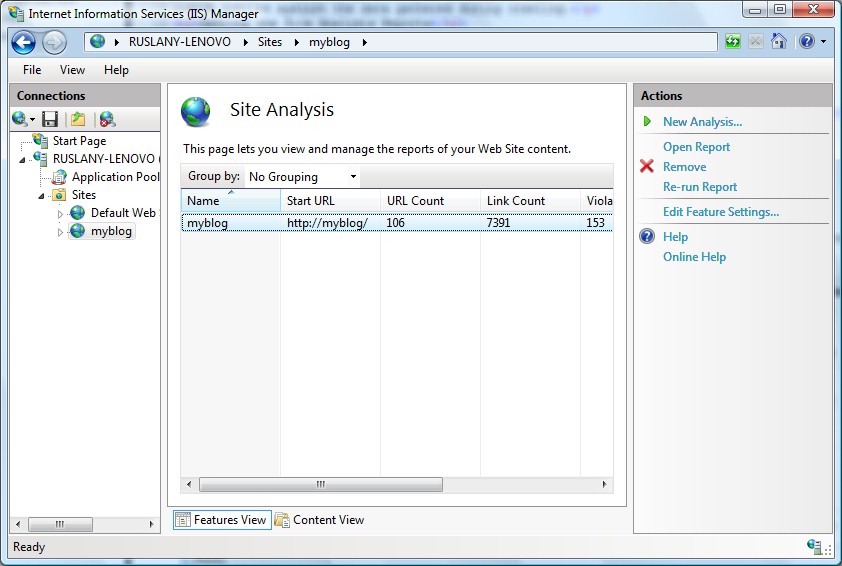
Task: Click the URL Count column header
Action: click(431, 201)
